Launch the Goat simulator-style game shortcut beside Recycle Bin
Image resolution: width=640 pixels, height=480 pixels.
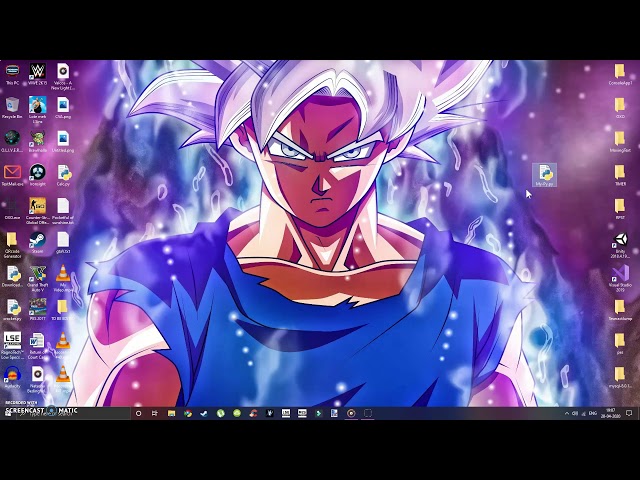pos(38,110)
